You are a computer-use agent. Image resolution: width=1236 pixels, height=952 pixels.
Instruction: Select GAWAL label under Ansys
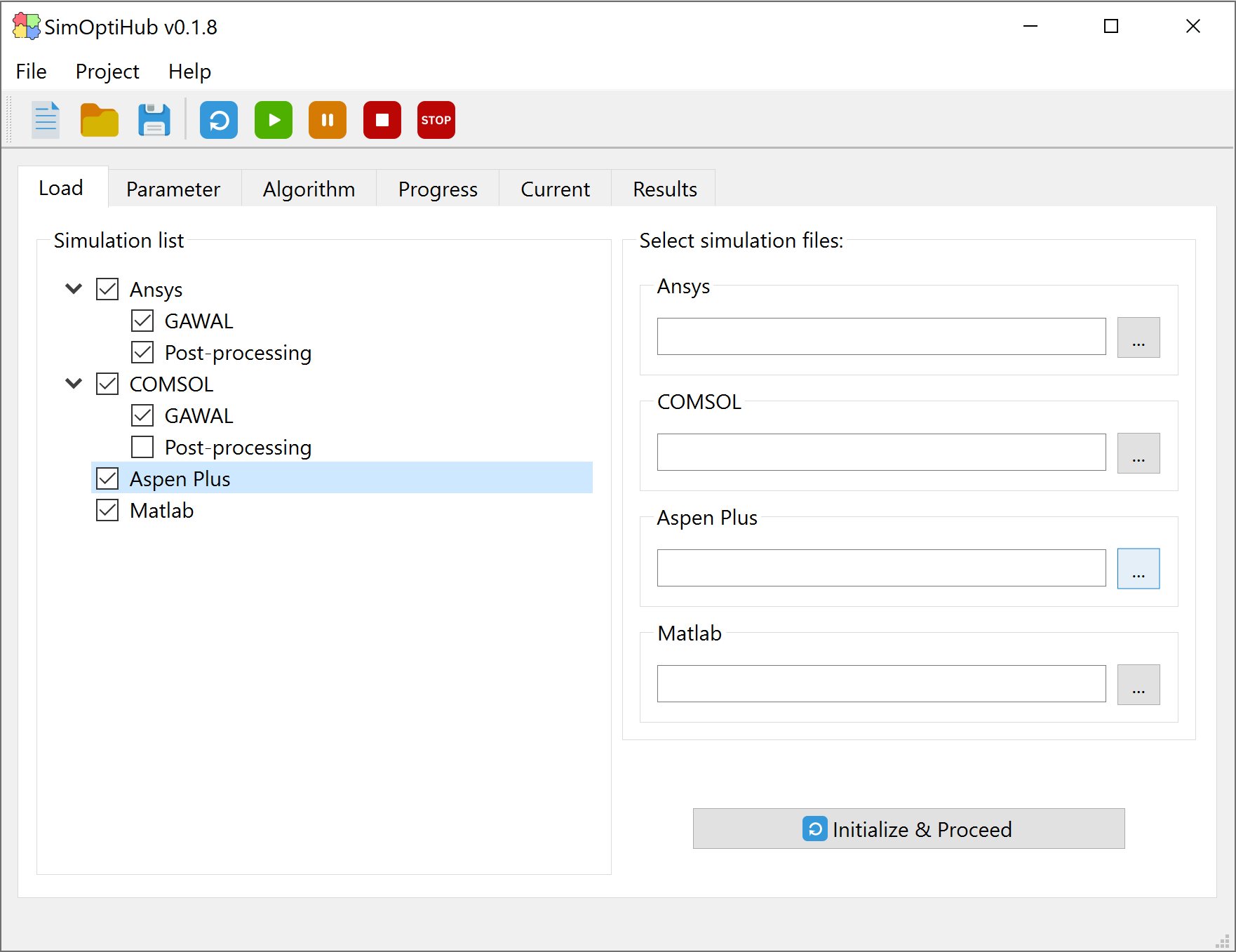click(x=199, y=321)
